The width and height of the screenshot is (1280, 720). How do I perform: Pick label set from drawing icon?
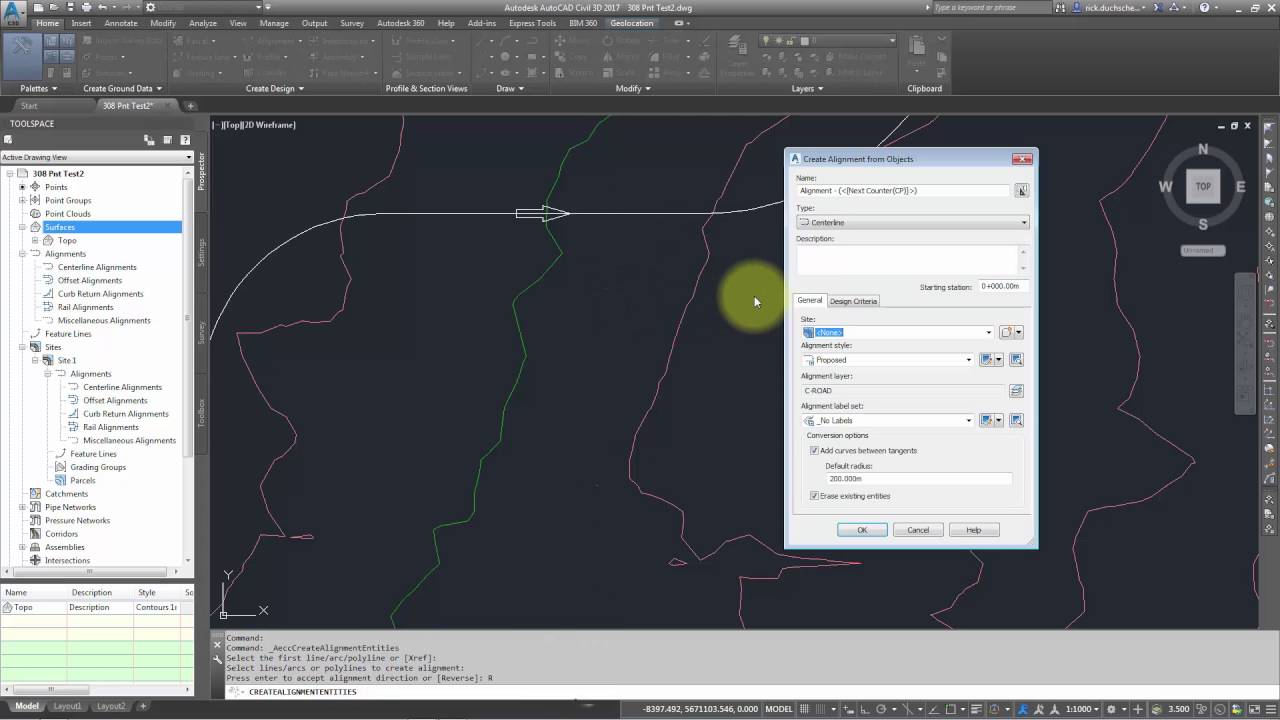click(x=1016, y=421)
